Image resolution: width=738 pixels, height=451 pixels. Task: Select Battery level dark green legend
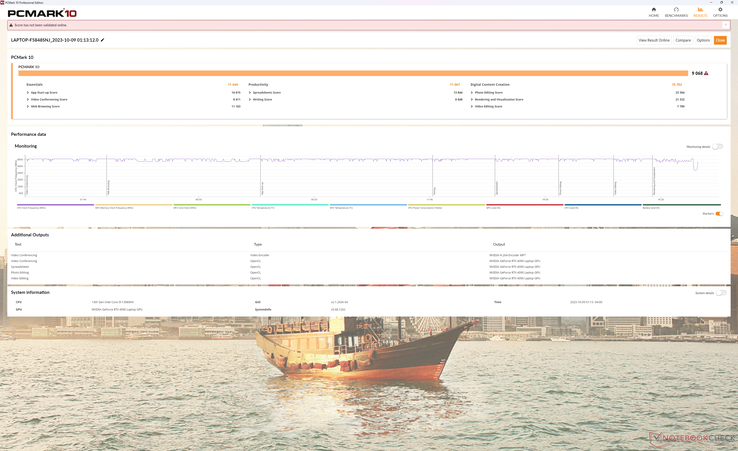tap(681, 206)
